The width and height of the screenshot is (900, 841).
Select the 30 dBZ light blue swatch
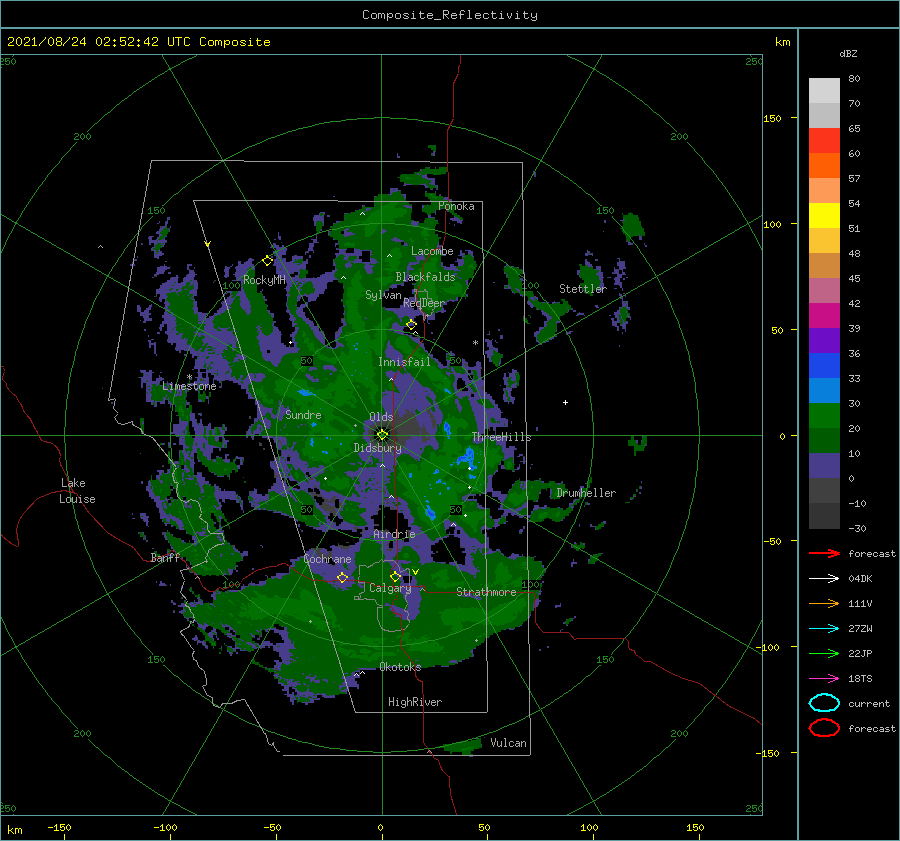[x=824, y=390]
